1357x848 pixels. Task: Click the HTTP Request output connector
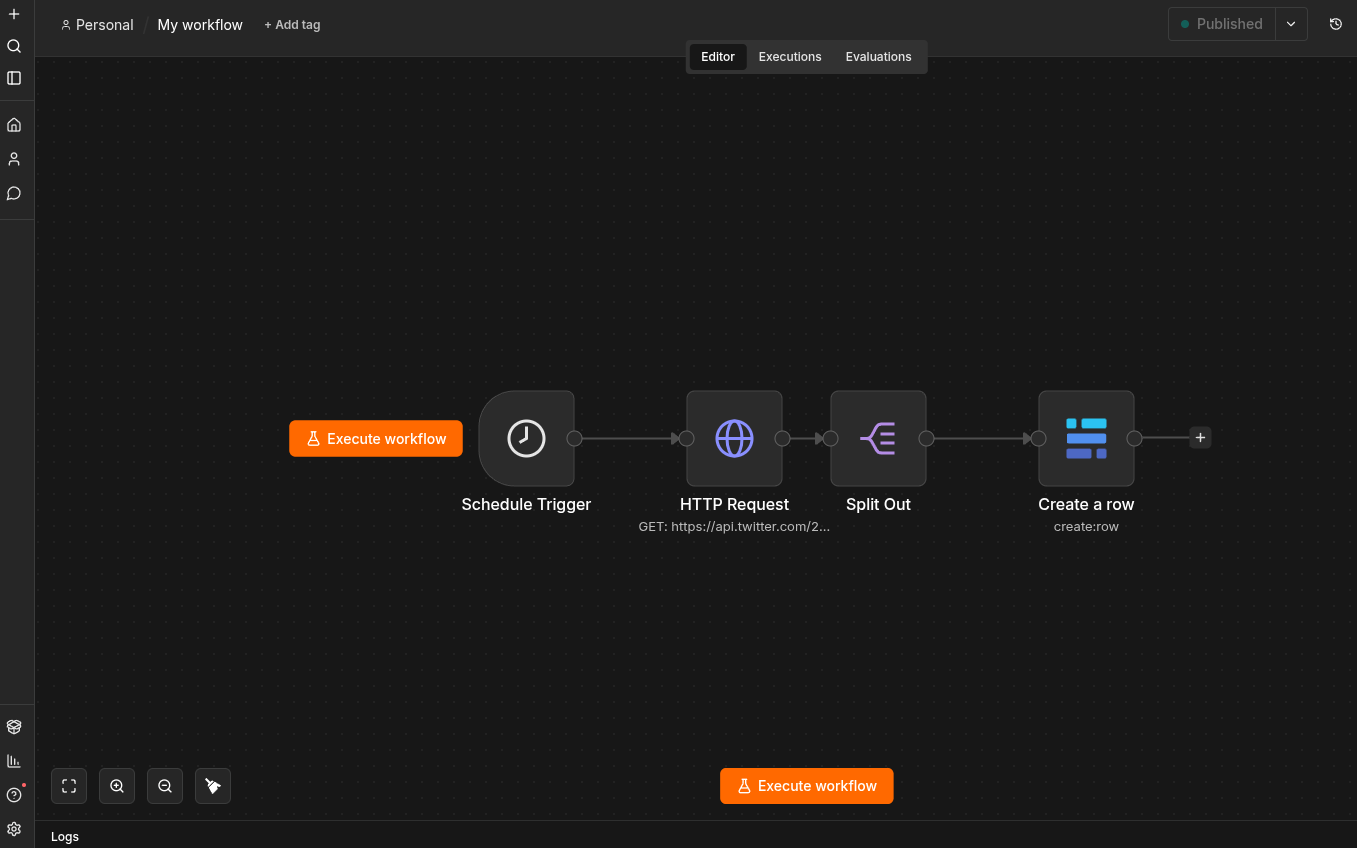pyautogui.click(x=782, y=438)
